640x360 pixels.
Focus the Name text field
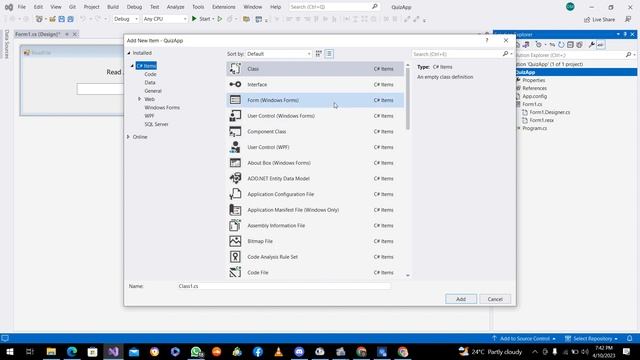click(284, 286)
